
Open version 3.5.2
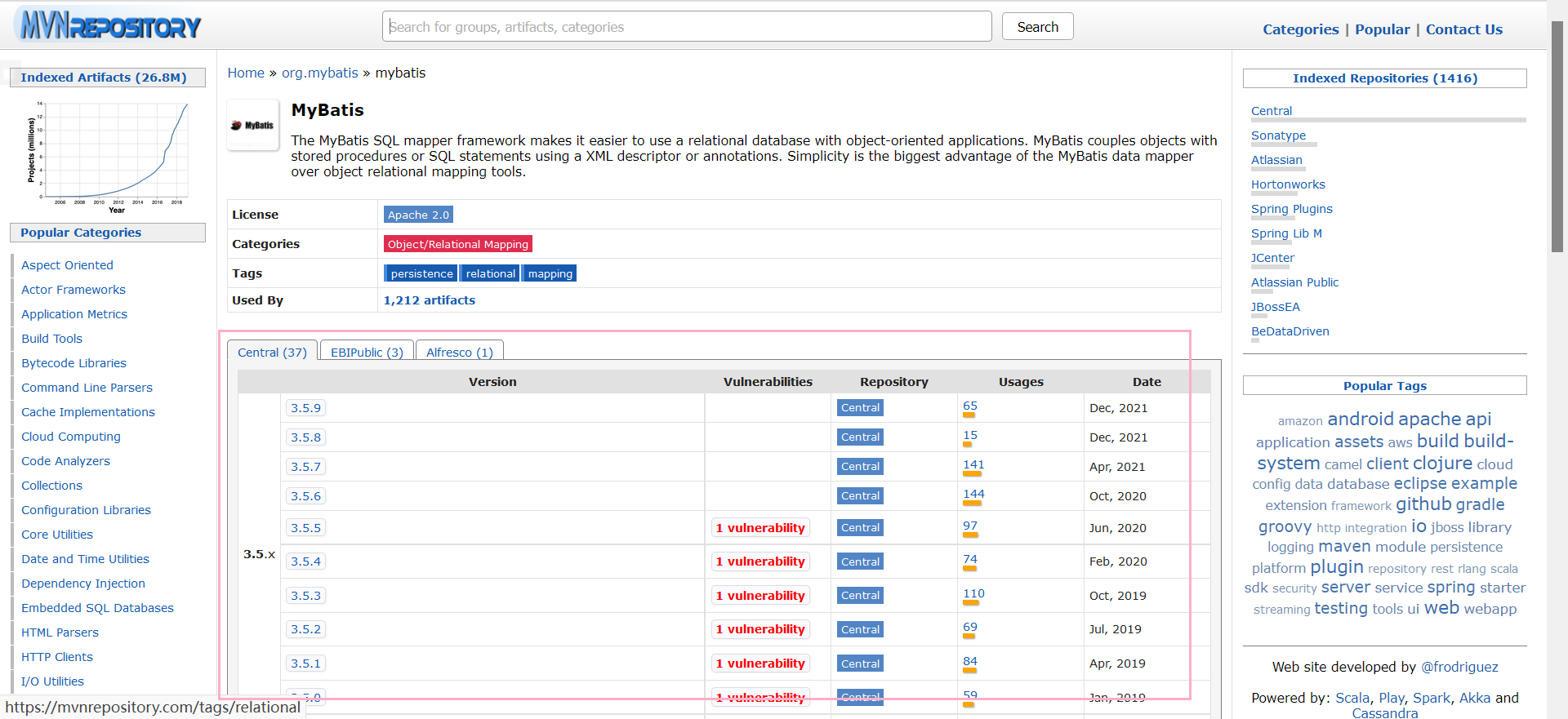[305, 629]
